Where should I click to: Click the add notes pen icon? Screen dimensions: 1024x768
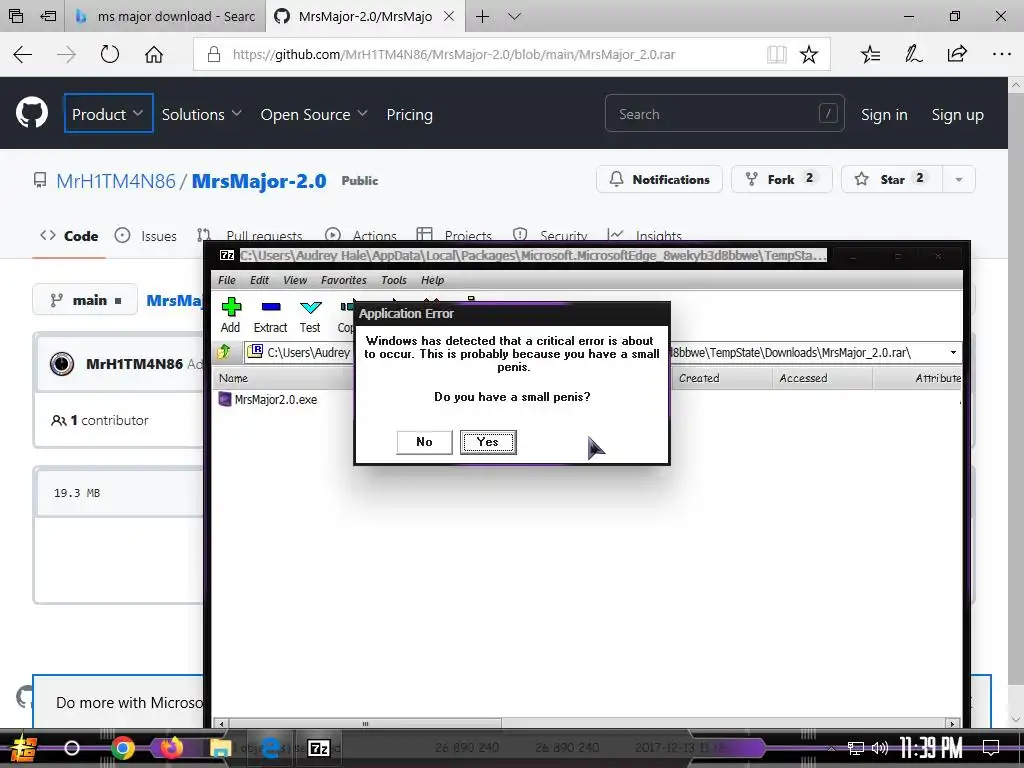pos(913,54)
